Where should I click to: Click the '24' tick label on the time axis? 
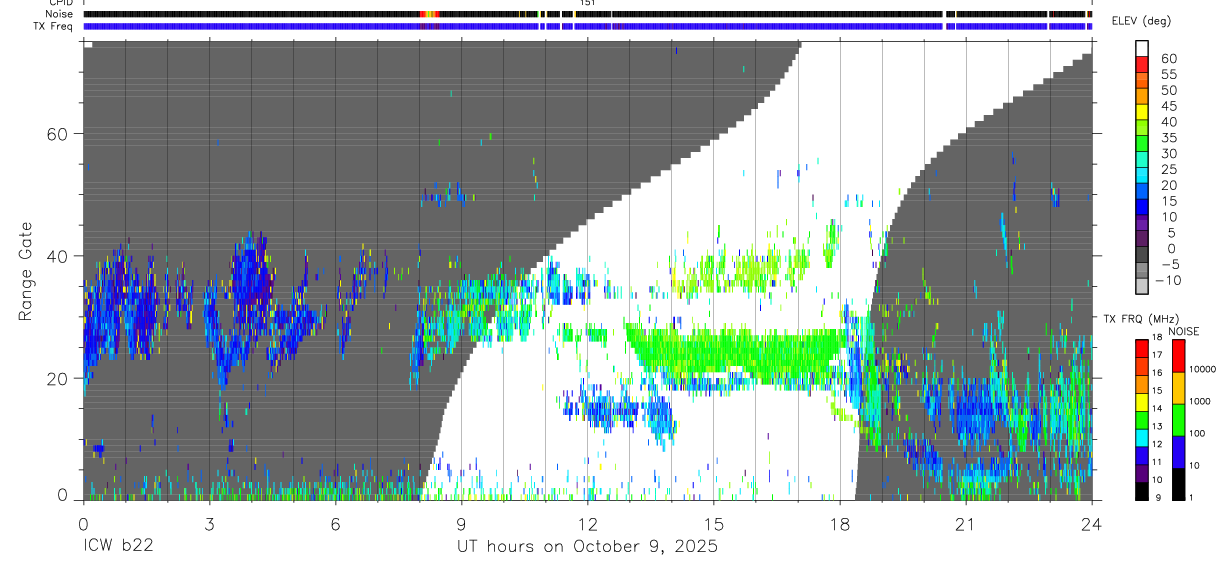click(1091, 523)
